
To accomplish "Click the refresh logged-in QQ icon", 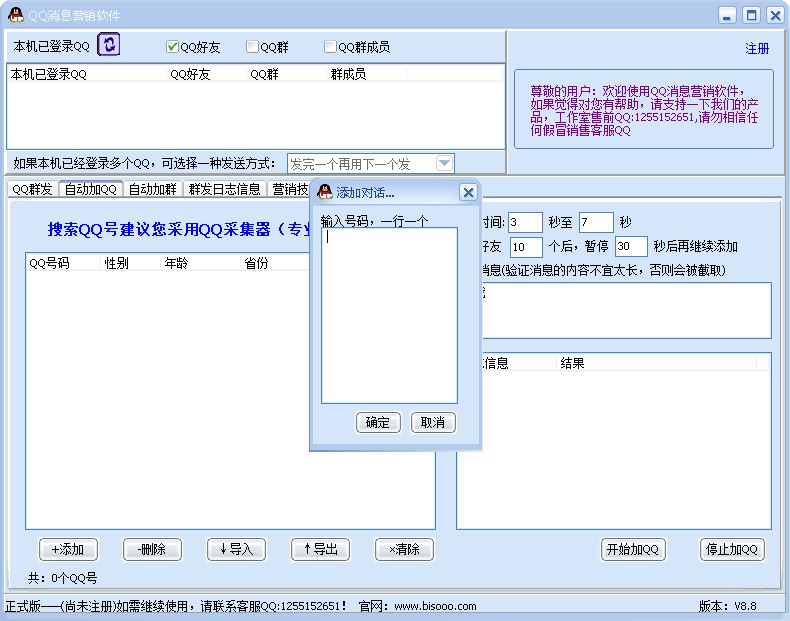I will [108, 44].
